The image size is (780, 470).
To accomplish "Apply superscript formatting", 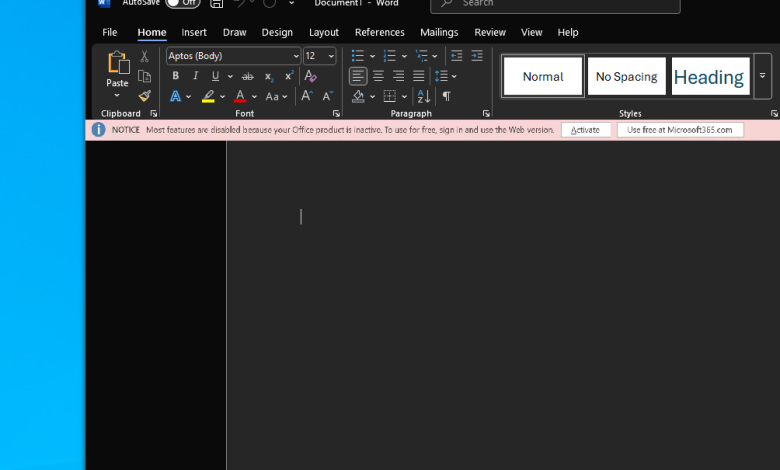I will pyautogui.click(x=289, y=76).
